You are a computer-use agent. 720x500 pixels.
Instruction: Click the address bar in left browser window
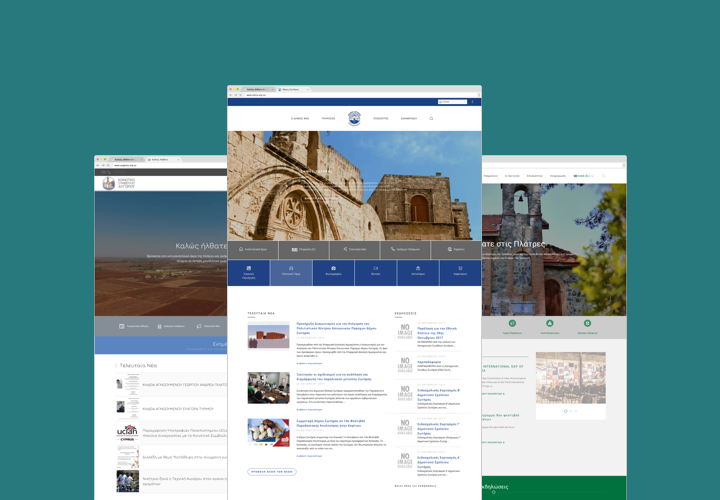[x=170, y=165]
